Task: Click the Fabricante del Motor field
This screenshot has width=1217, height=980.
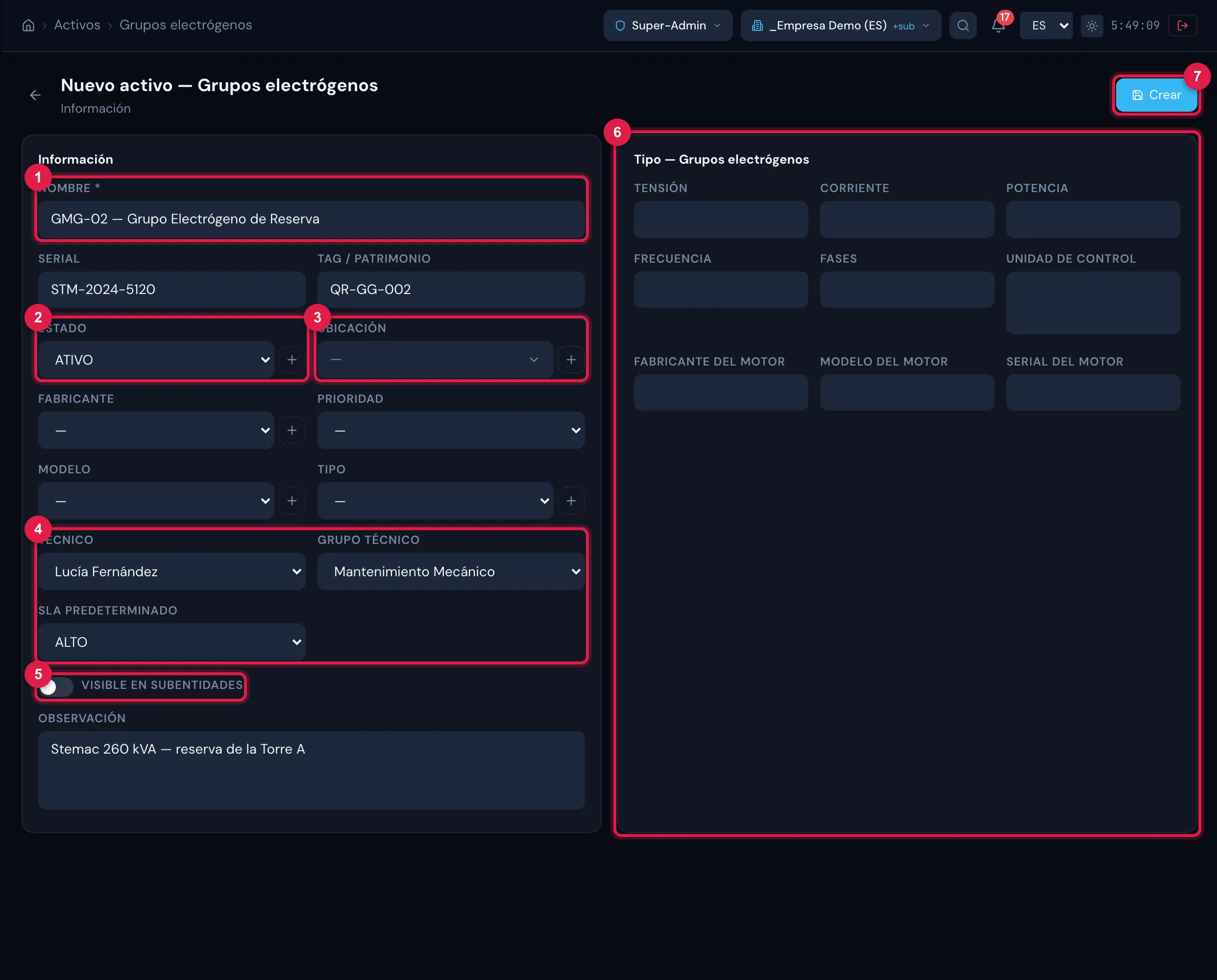Action: tap(721, 392)
